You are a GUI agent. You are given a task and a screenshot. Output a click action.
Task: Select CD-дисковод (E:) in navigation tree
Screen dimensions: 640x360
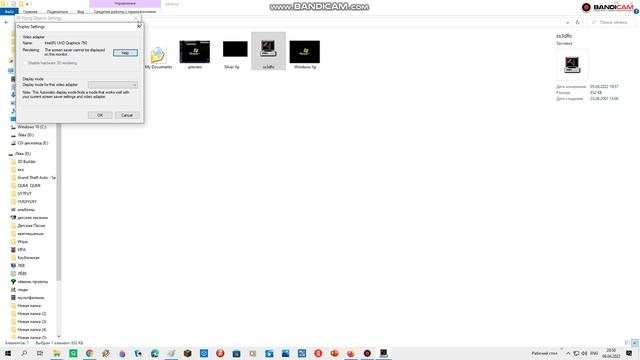click(x=32, y=143)
